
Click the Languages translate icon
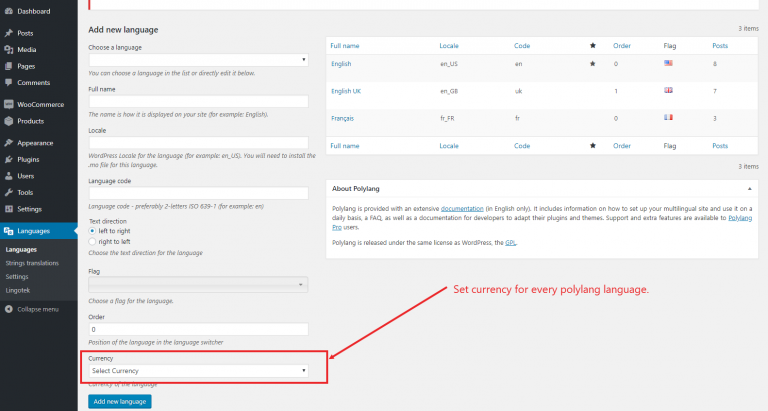[9, 231]
